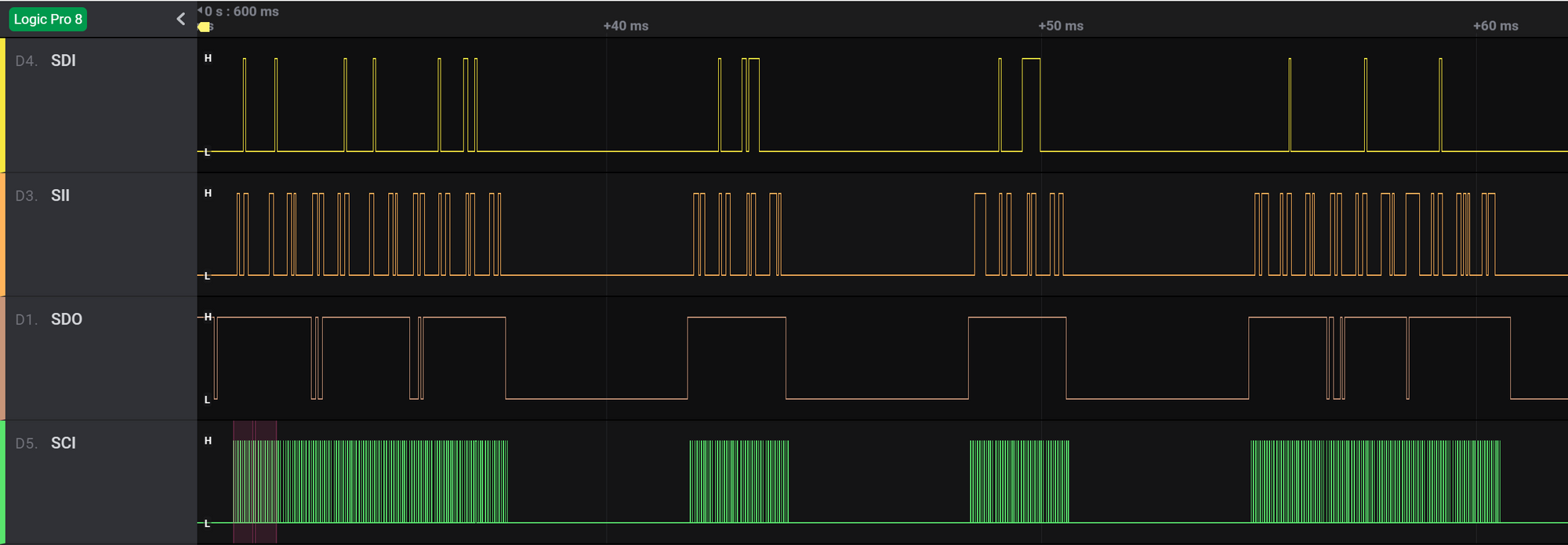Click the 0 s : 600 ms timestamp
This screenshot has width=1568, height=545.
coord(241,11)
